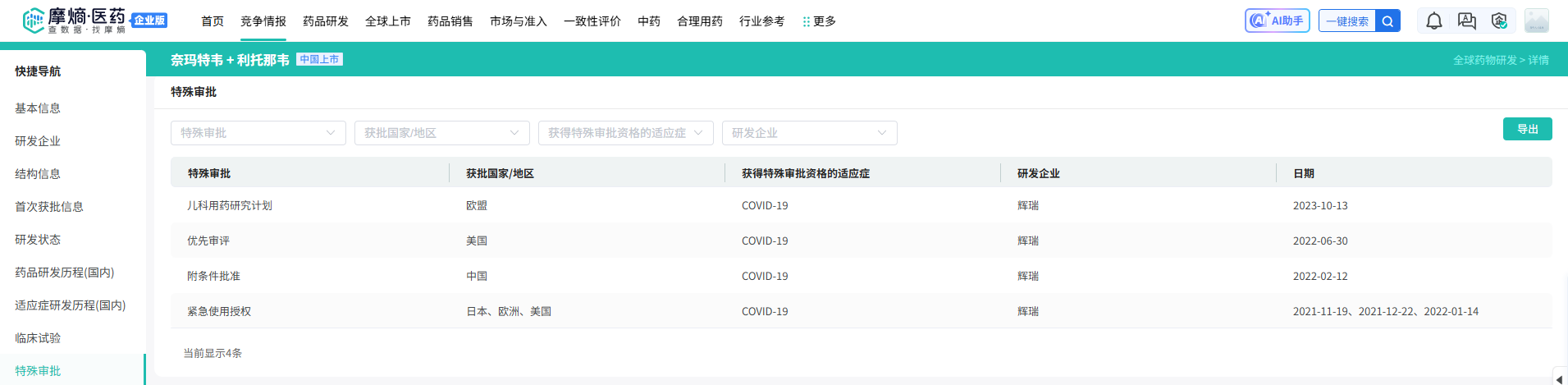Select 临床试验 in the quick navigation

tap(38, 338)
